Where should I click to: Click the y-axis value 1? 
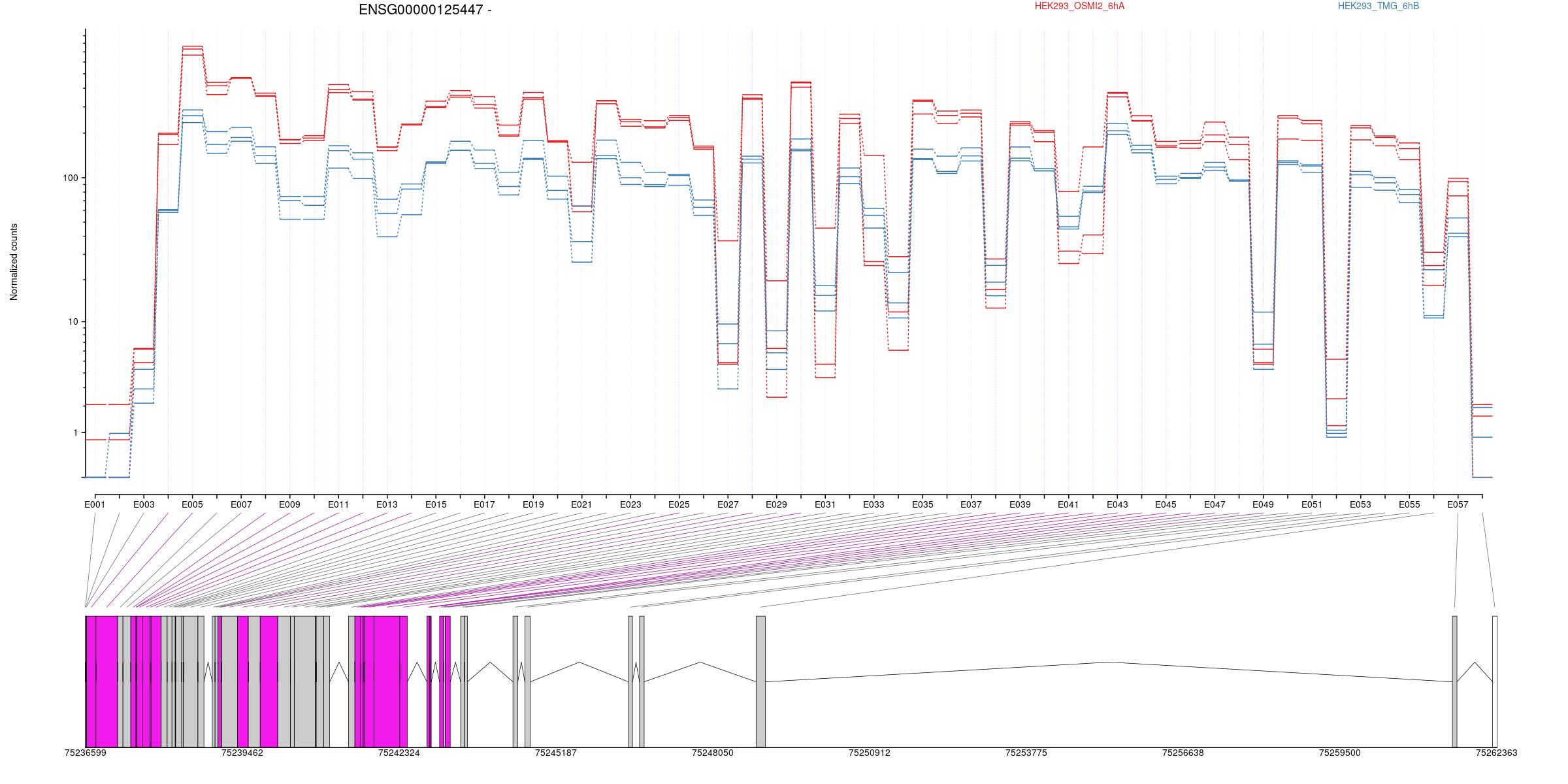click(x=75, y=433)
